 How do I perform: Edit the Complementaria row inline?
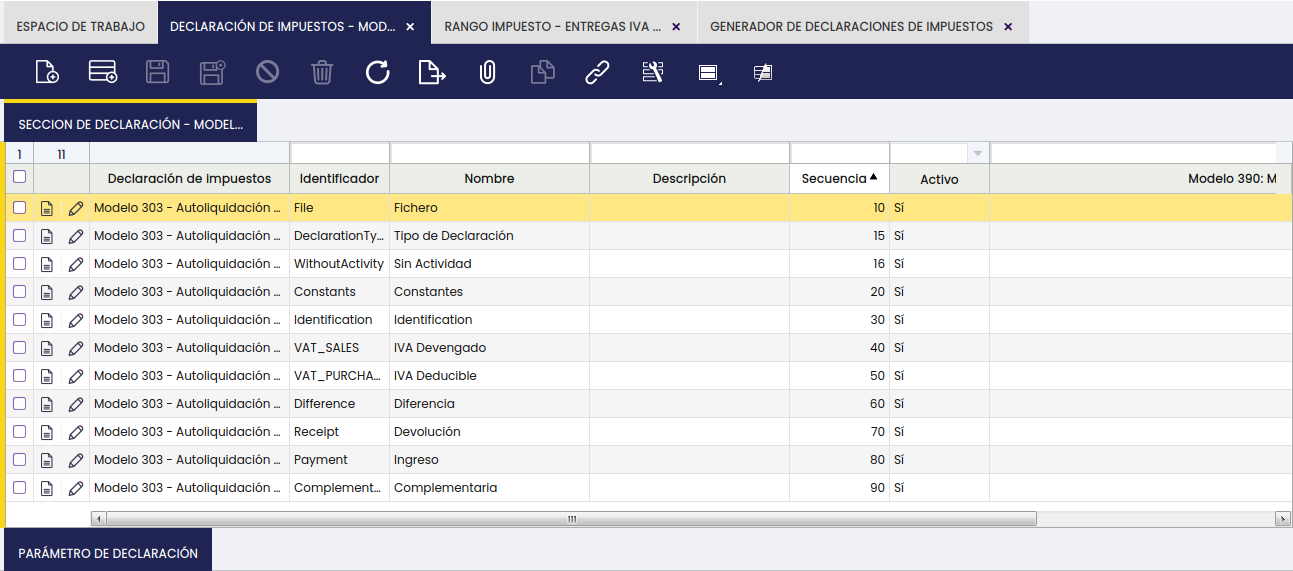coord(76,488)
